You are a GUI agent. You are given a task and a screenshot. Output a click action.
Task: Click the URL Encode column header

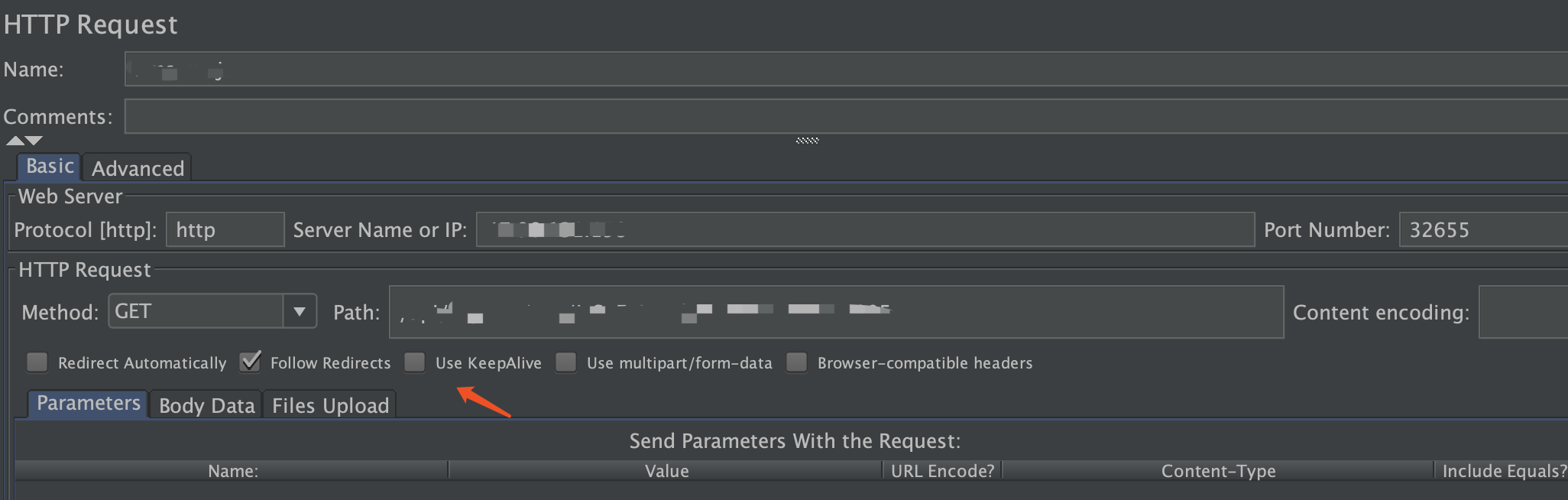coord(941,470)
